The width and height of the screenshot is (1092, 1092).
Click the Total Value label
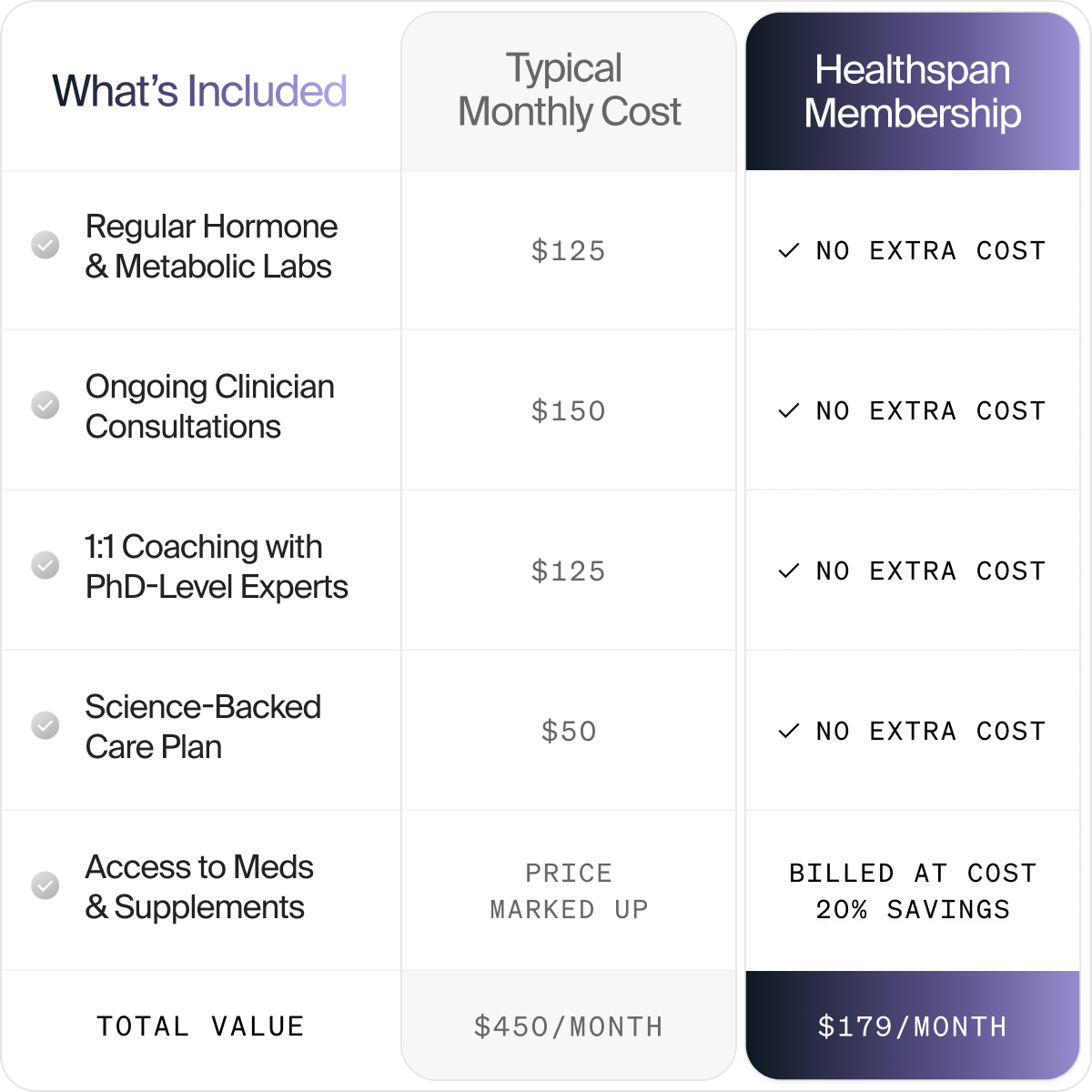pos(200,1026)
